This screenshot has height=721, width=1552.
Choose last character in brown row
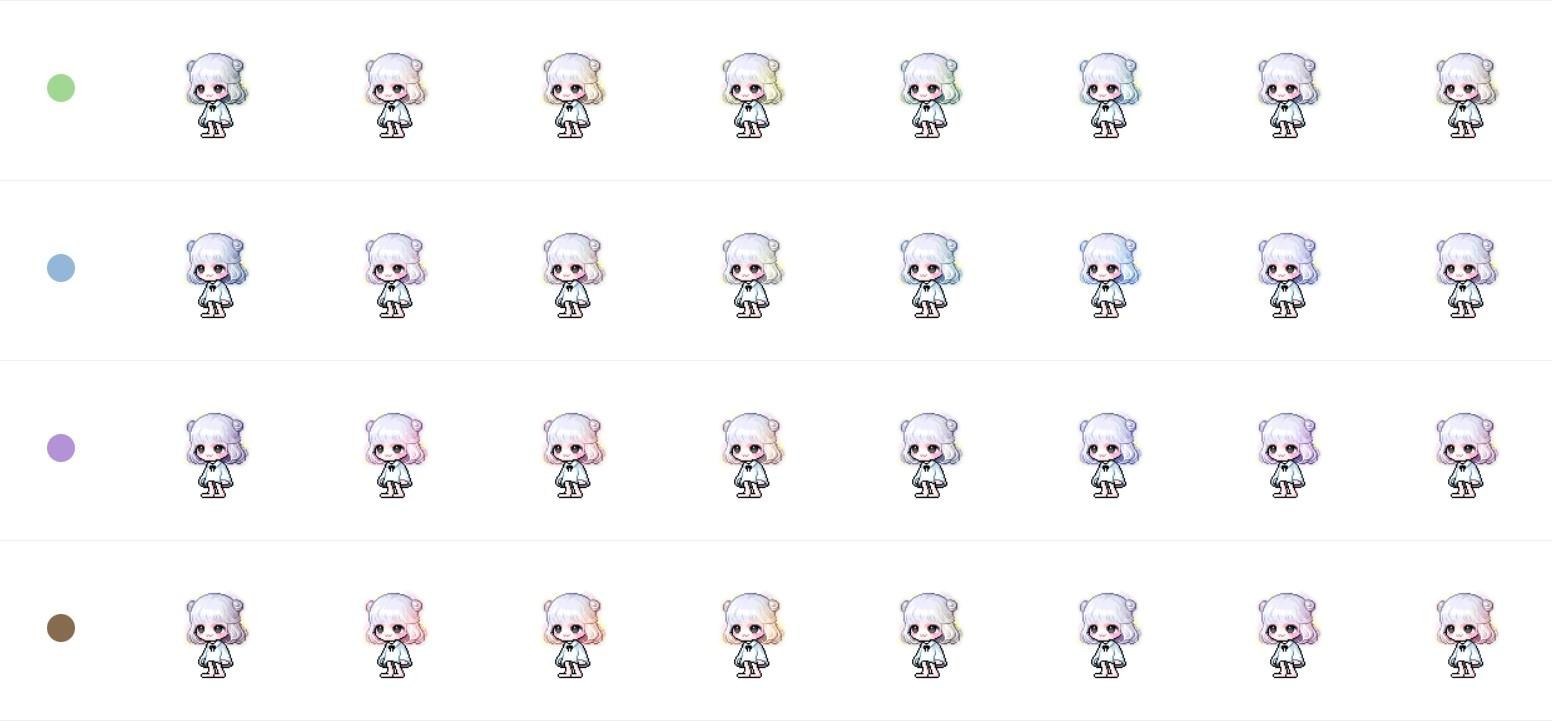[x=1466, y=635]
